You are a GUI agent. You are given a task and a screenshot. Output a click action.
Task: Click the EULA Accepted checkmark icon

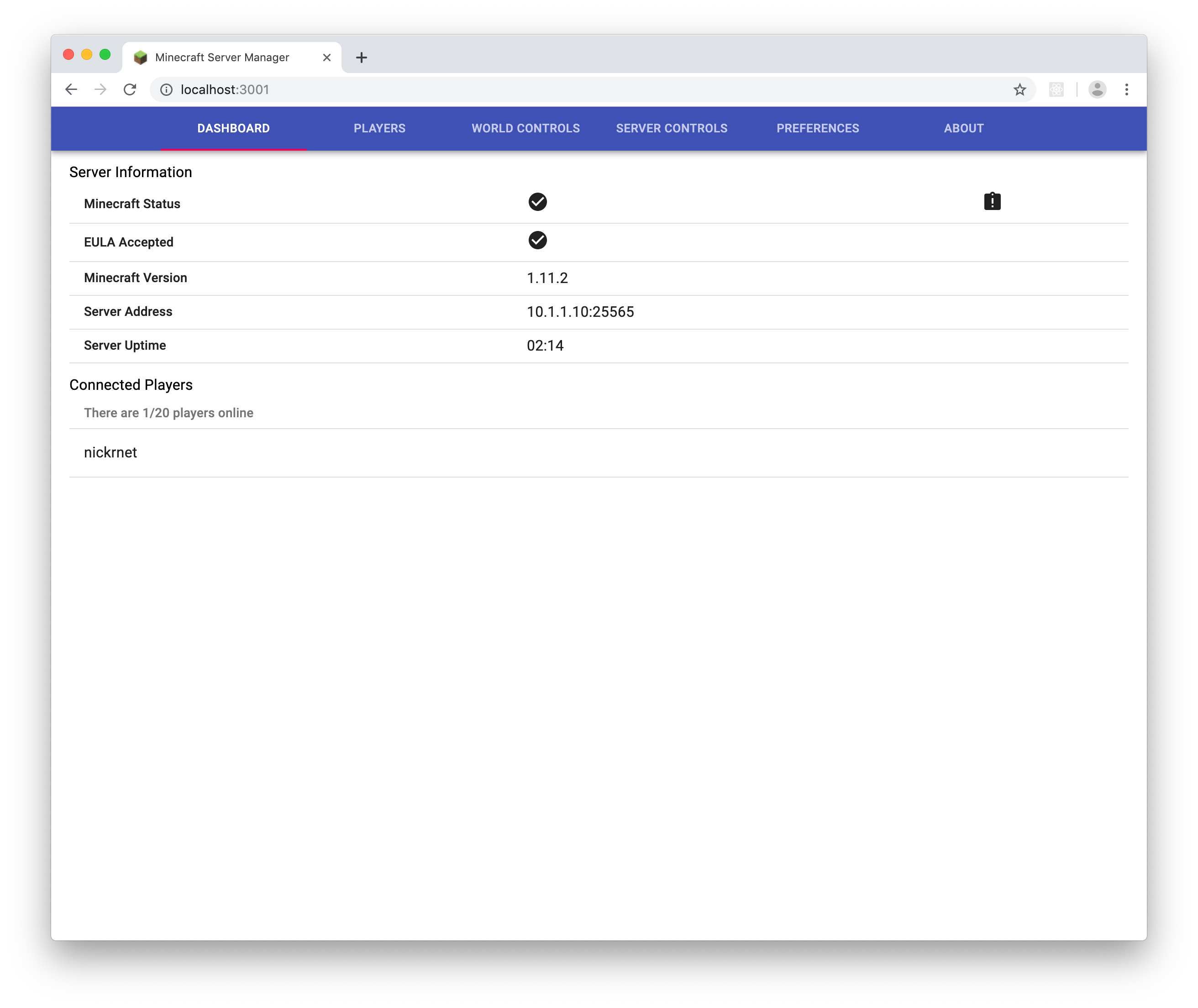(x=536, y=240)
